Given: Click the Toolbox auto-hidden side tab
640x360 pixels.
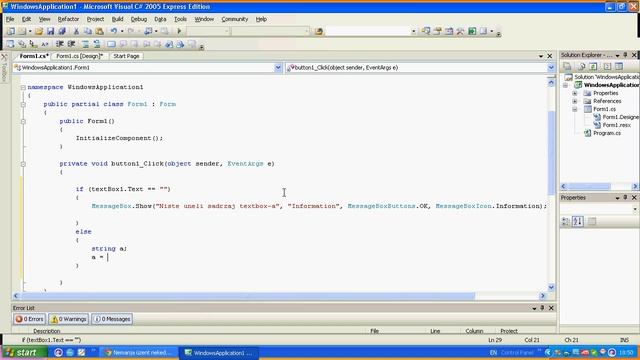Looking at the screenshot, I should click(4, 67).
